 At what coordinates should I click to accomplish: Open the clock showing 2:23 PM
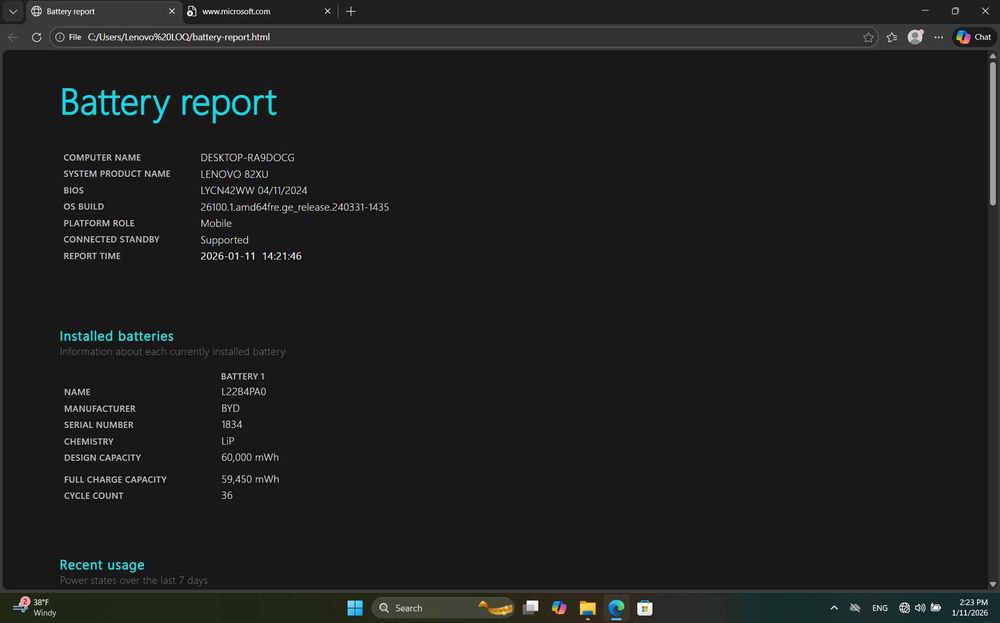tap(969, 607)
